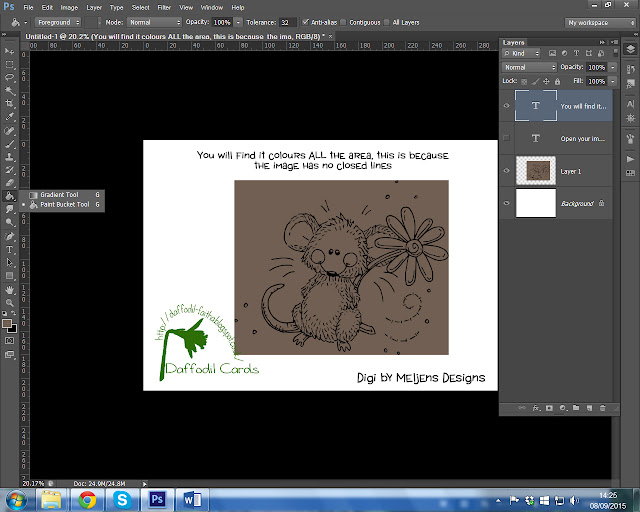Select the Pen tool
The height and width of the screenshot is (512, 640).
(9, 236)
